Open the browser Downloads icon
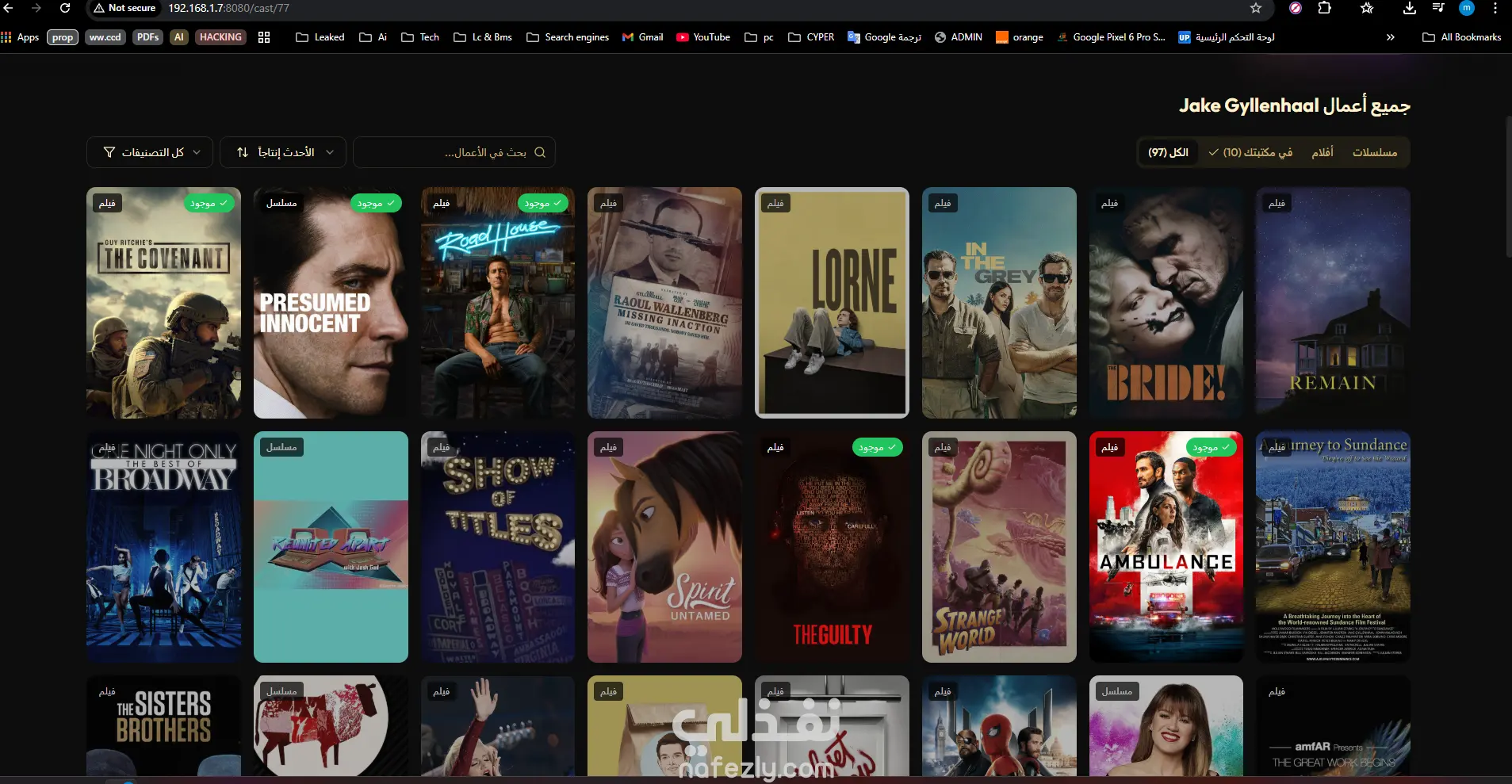Image resolution: width=1512 pixels, height=784 pixels. 1409,8
